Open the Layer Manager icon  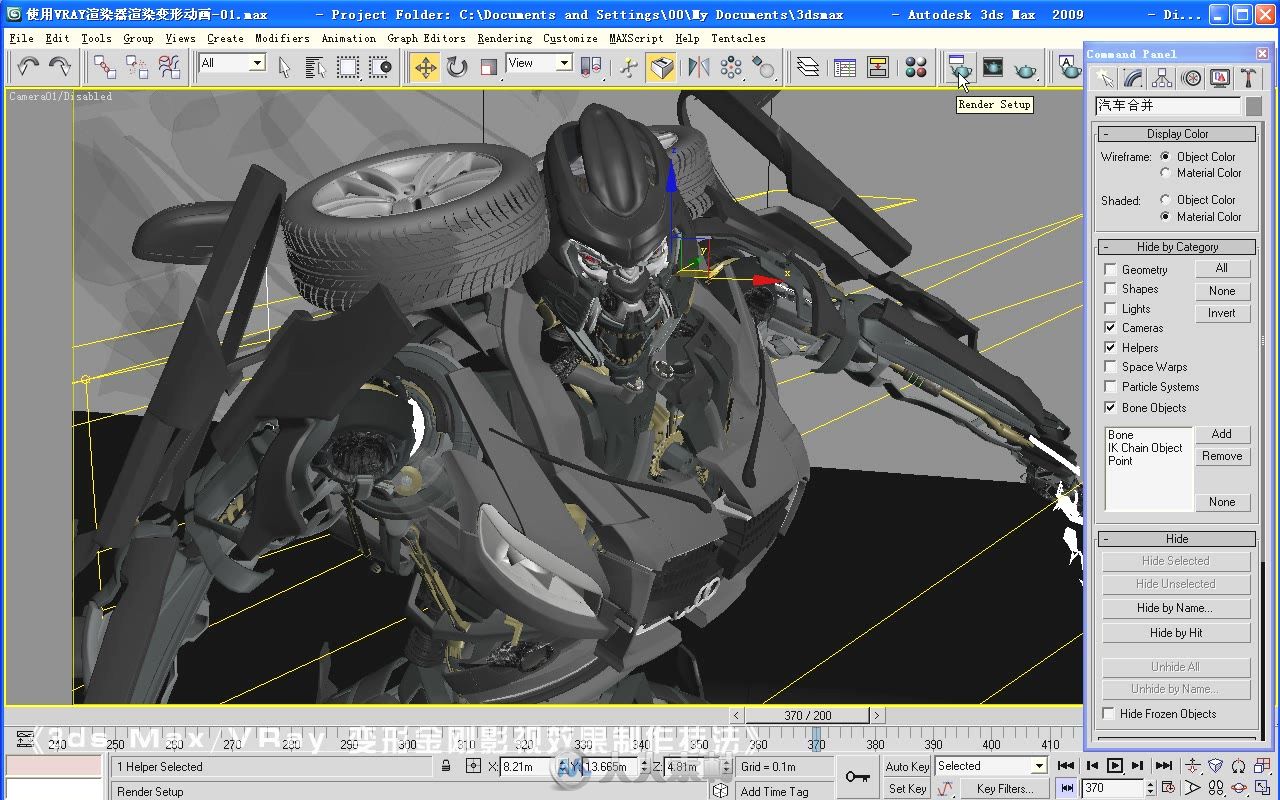coord(808,67)
